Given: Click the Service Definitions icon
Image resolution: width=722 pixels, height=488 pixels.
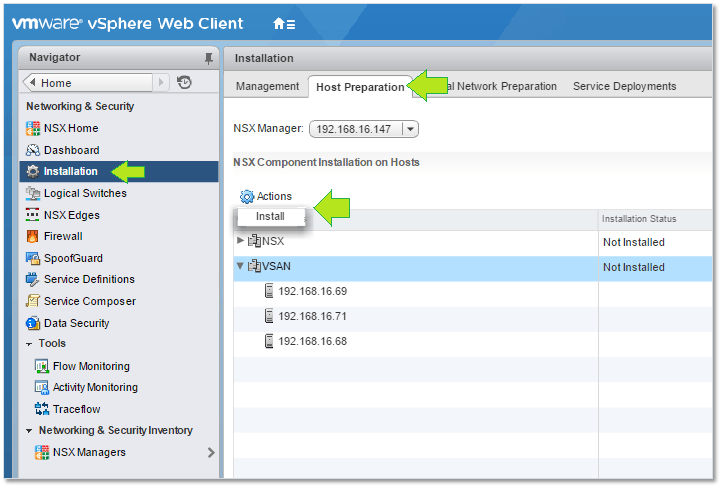Looking at the screenshot, I should (33, 279).
